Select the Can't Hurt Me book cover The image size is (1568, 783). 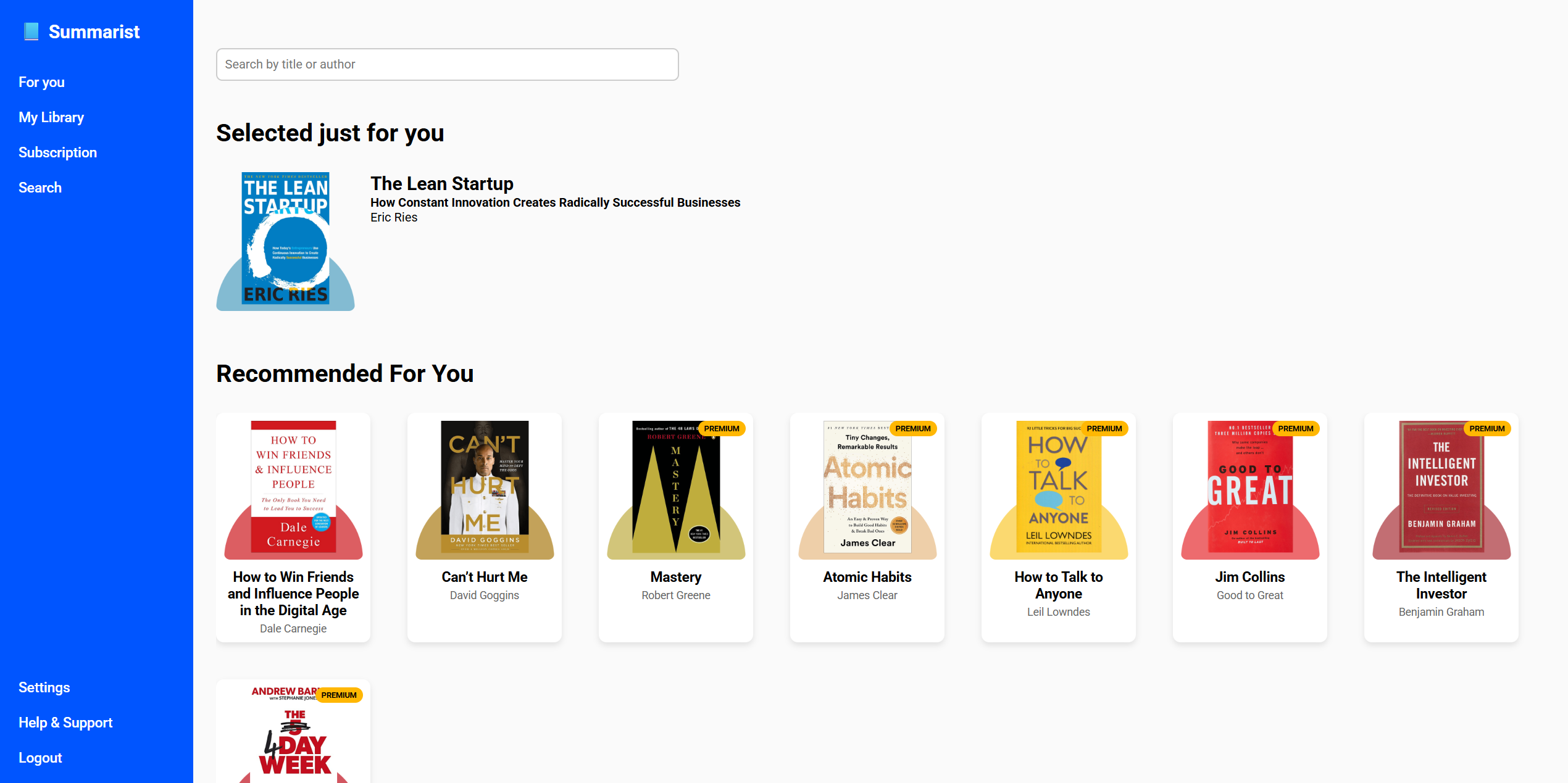coord(485,487)
